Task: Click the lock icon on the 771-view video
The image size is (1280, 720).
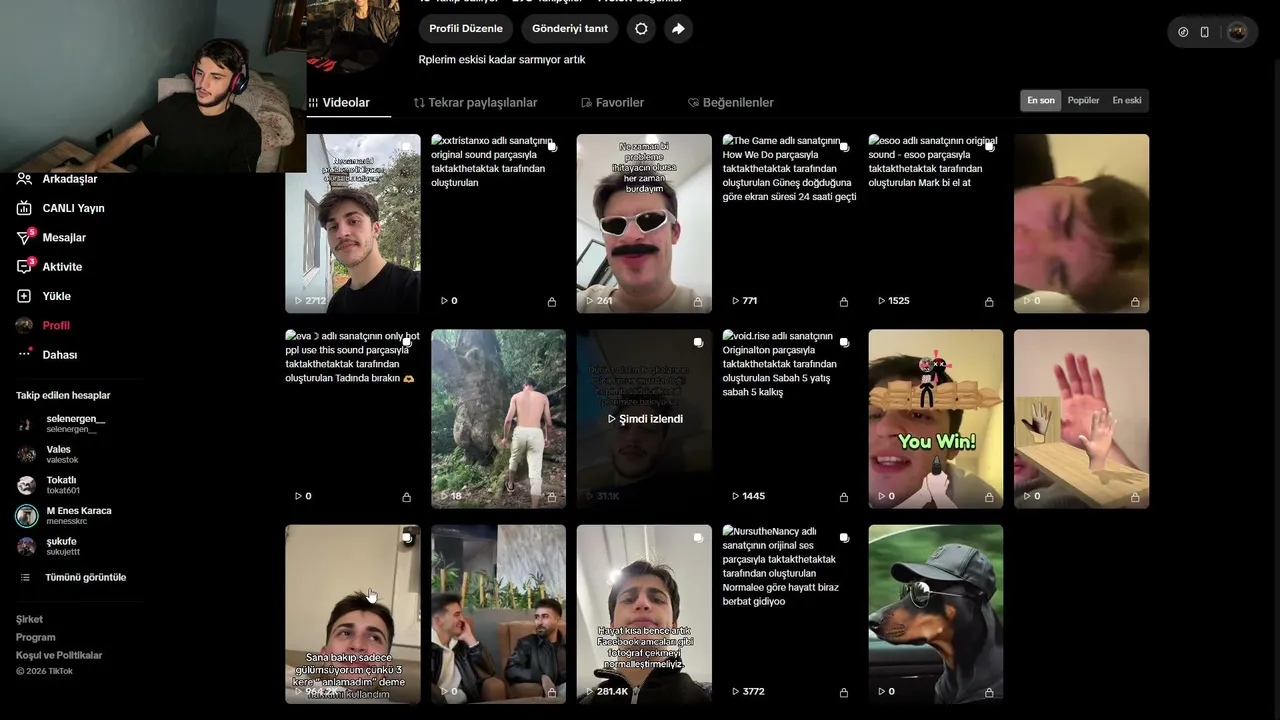Action: (x=843, y=301)
